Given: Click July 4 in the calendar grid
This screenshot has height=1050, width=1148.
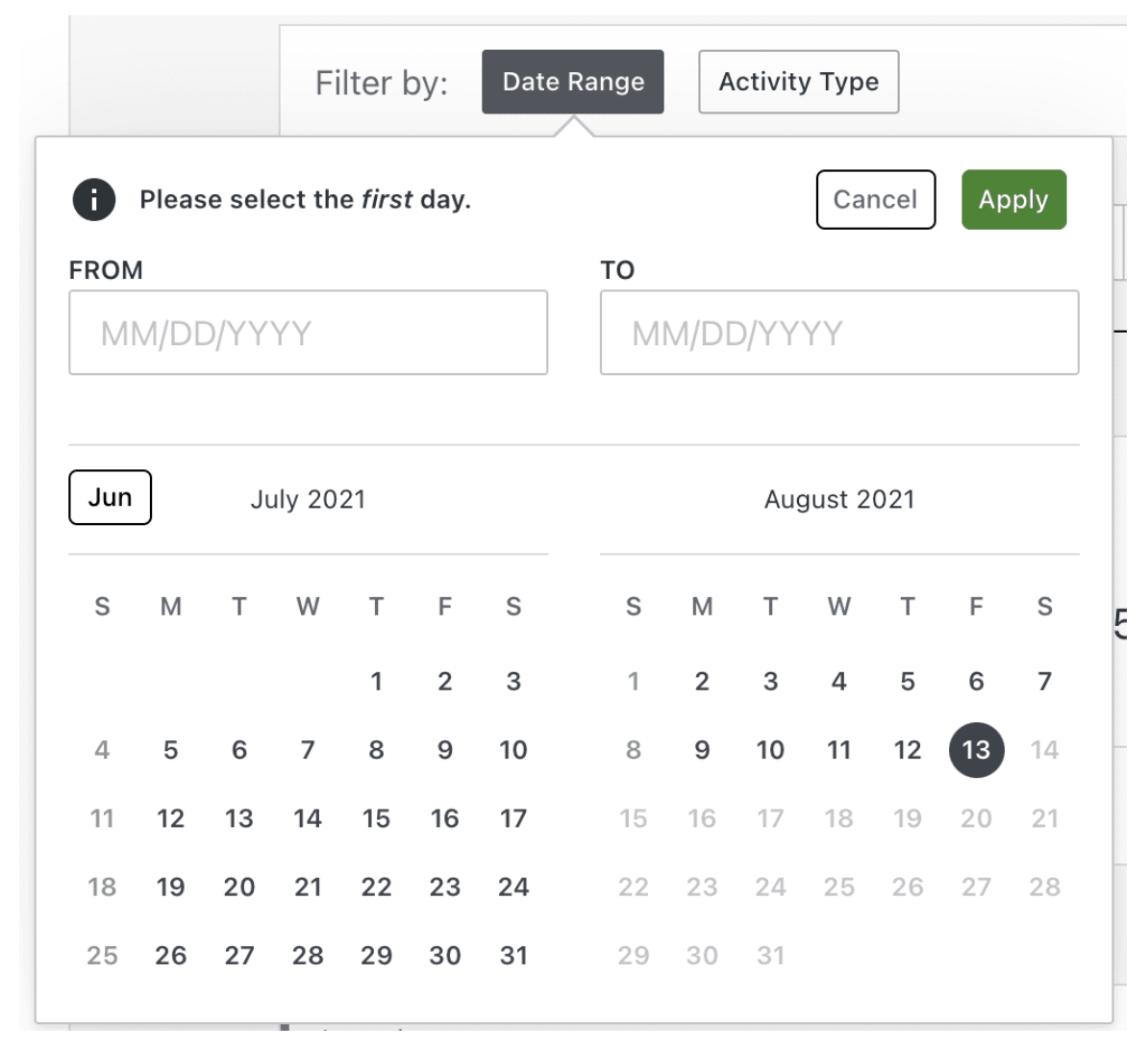Looking at the screenshot, I should [x=101, y=750].
